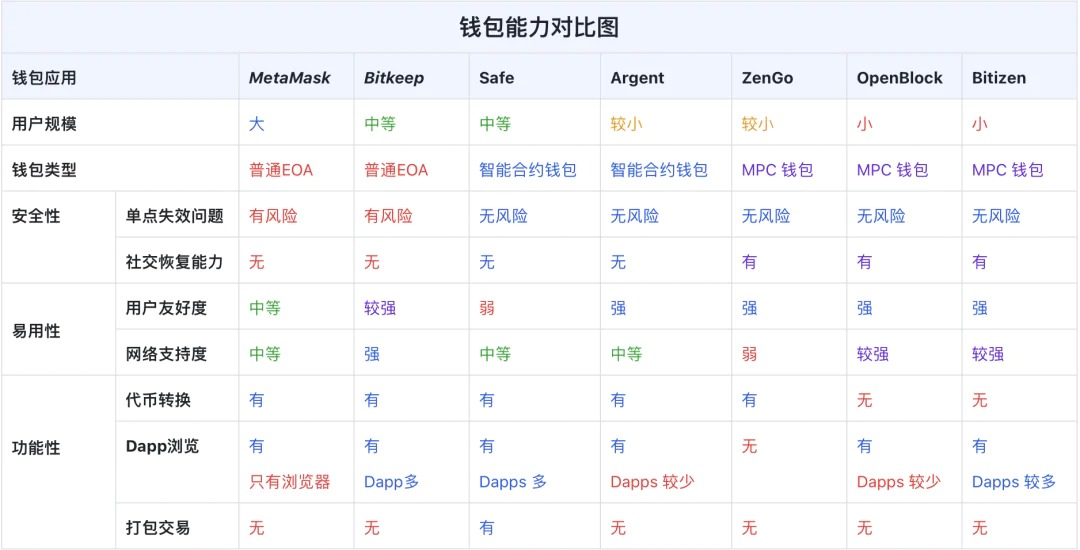Click the 只有浏览器 text under MetaMask

(x=289, y=482)
